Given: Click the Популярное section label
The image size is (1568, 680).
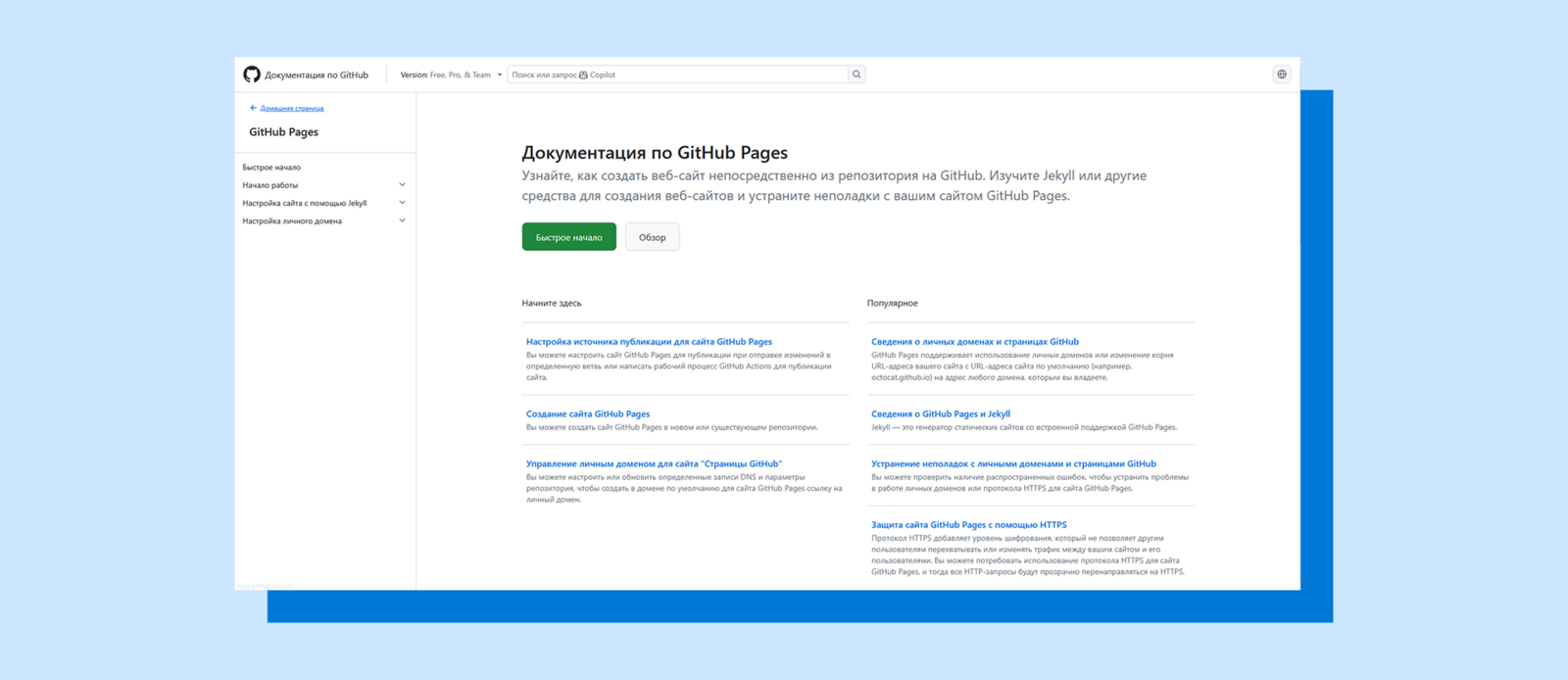Looking at the screenshot, I should tap(893, 304).
